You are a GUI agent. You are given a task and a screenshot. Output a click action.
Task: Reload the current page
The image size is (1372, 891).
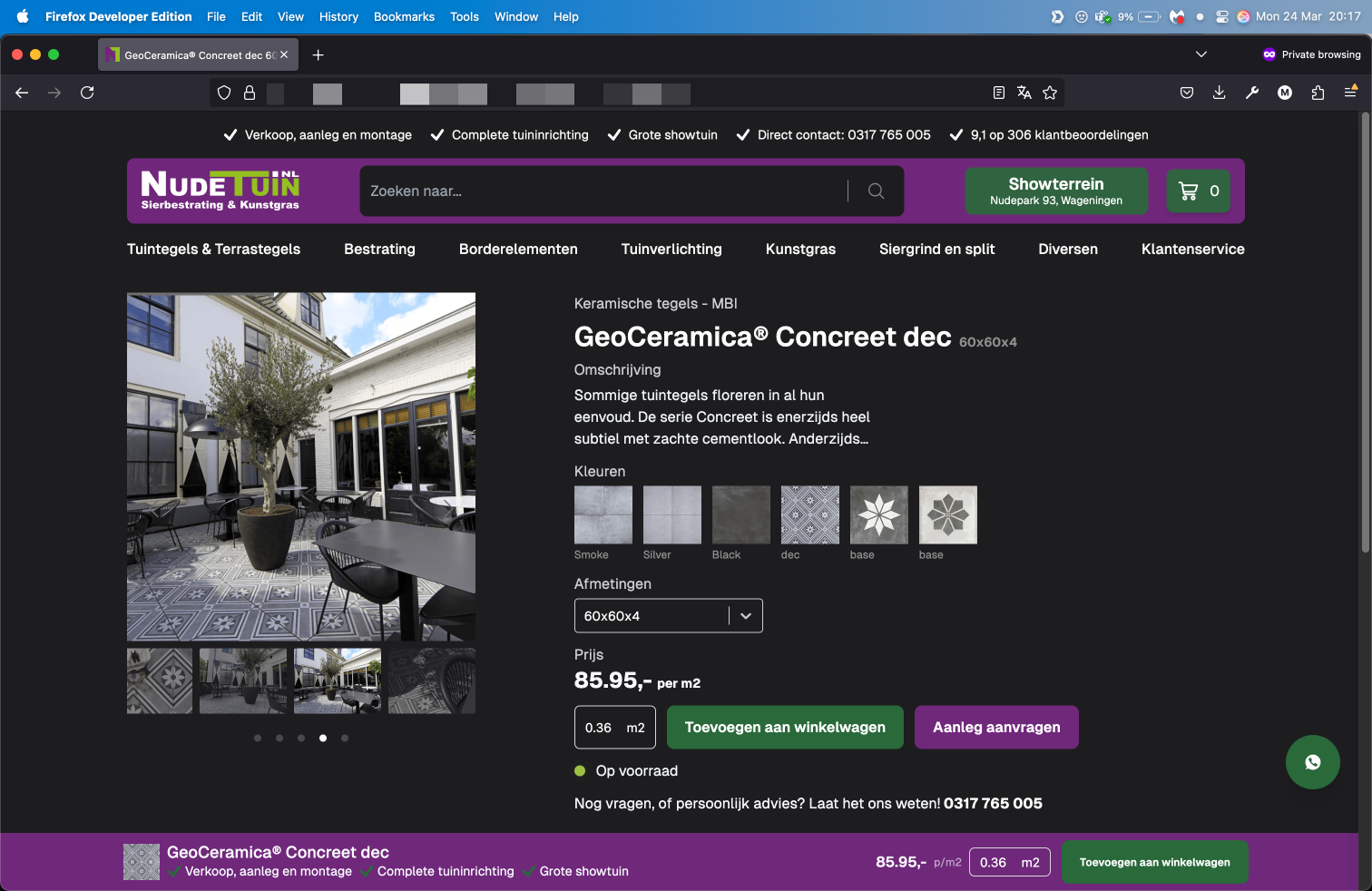tap(87, 93)
